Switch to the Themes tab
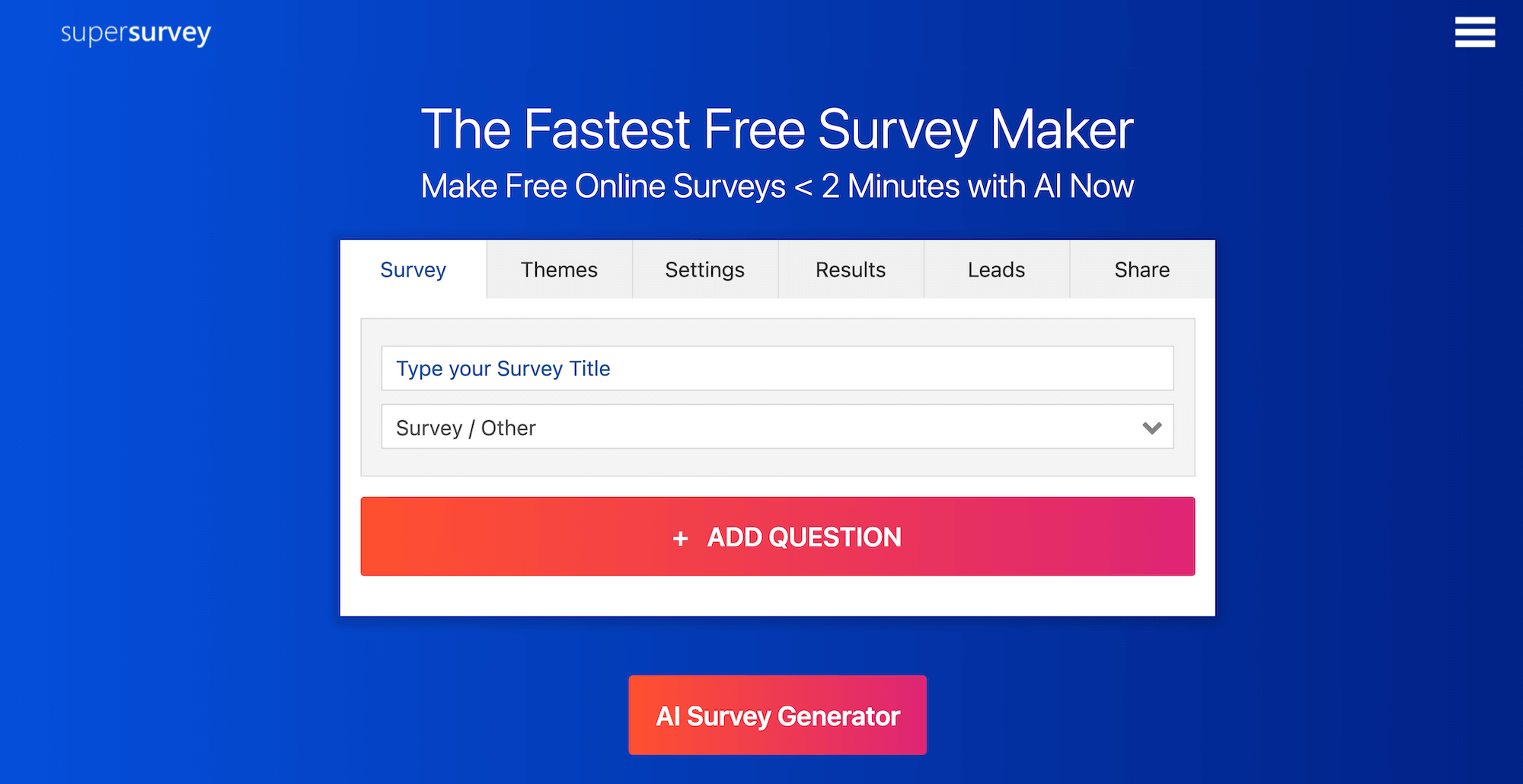Screen dimensions: 1523x784 (559, 269)
